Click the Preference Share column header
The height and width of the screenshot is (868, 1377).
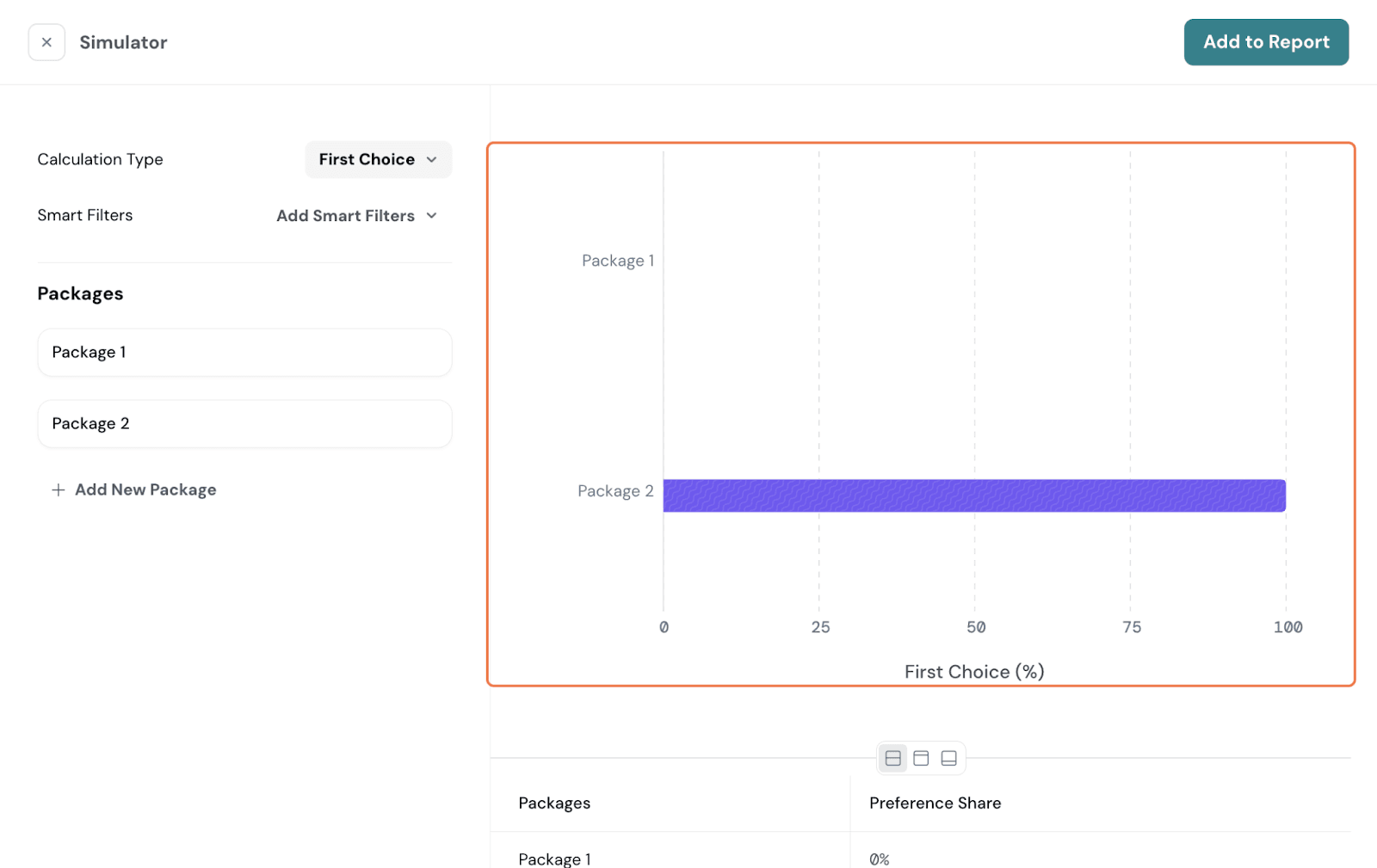935,803
